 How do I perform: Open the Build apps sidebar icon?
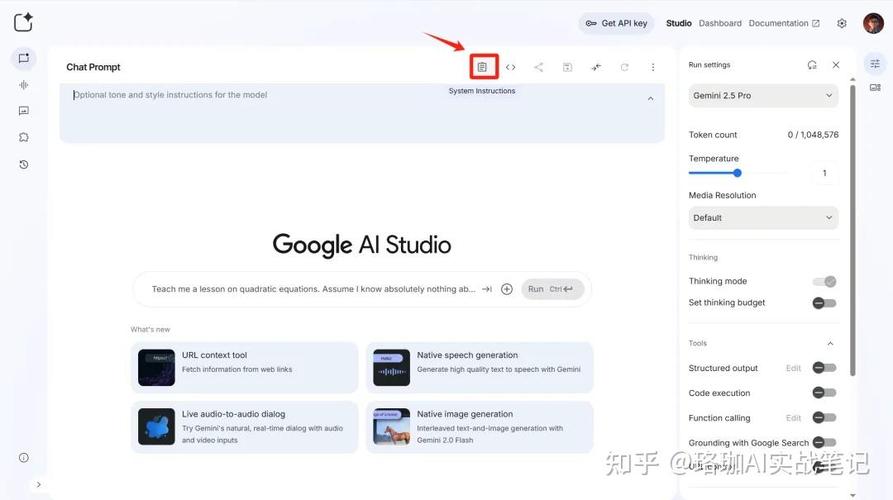(23, 137)
